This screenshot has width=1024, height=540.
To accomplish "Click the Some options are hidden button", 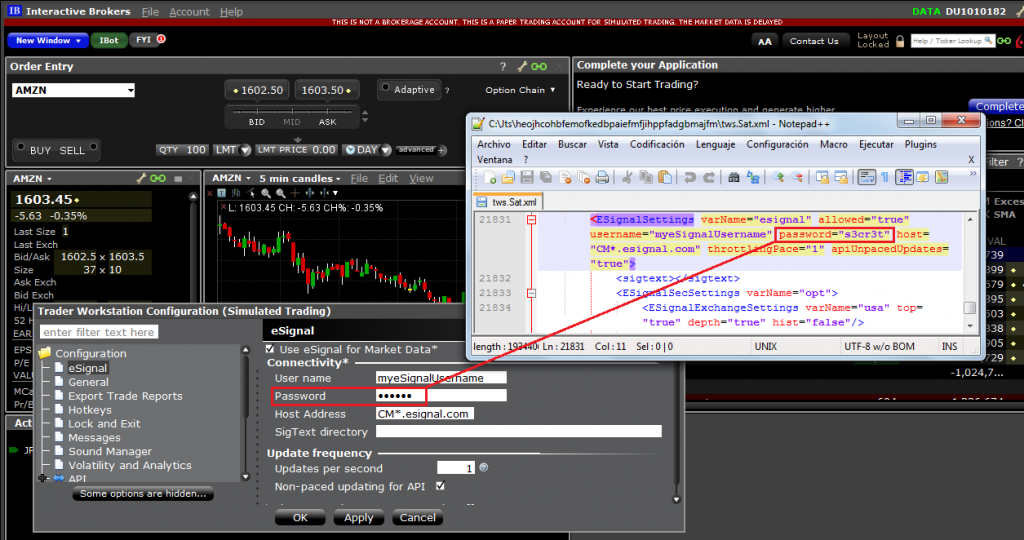I will pyautogui.click(x=143, y=494).
